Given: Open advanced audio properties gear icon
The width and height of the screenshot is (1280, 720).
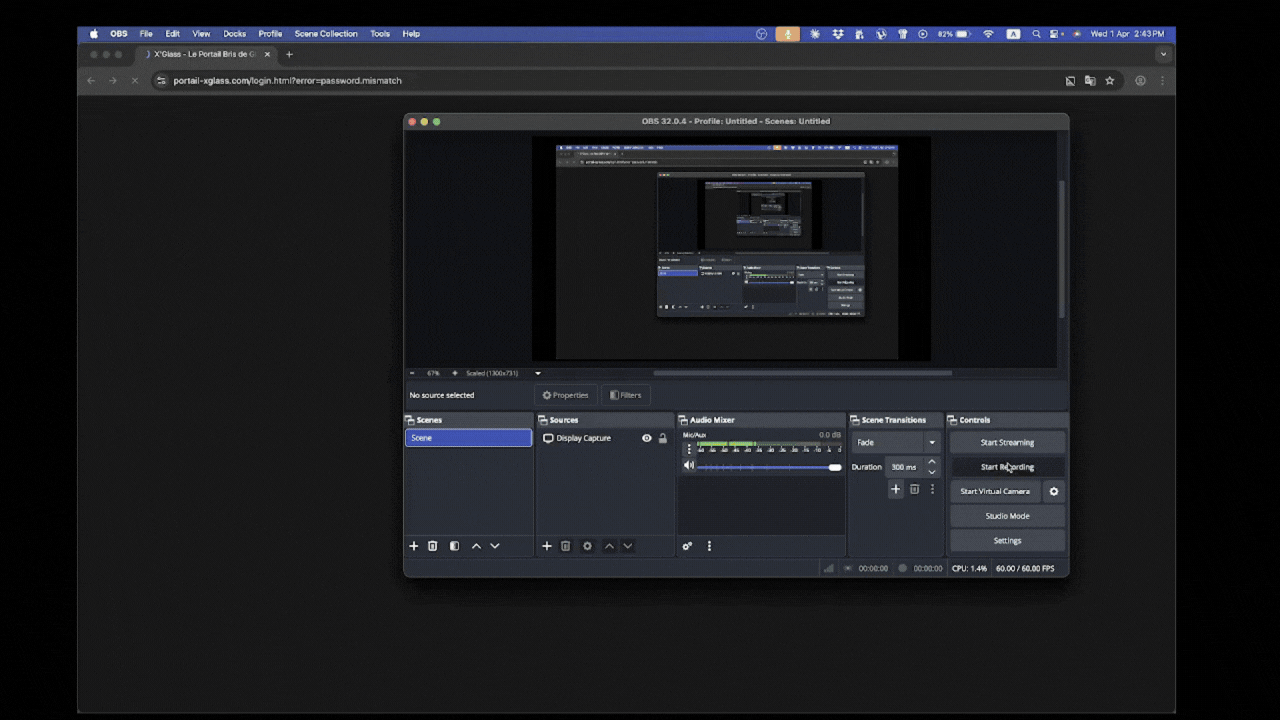Looking at the screenshot, I should (687, 546).
